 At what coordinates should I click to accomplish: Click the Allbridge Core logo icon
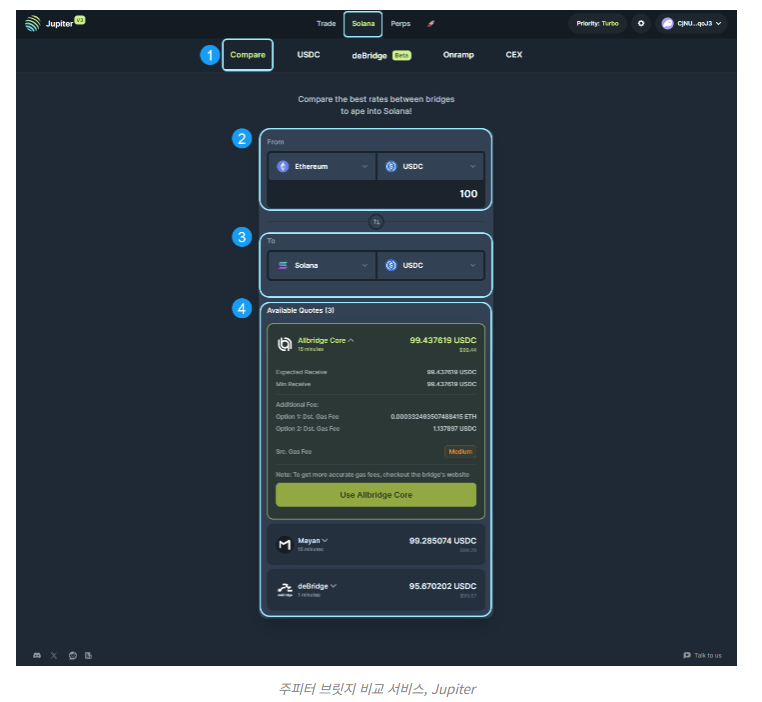coord(285,344)
